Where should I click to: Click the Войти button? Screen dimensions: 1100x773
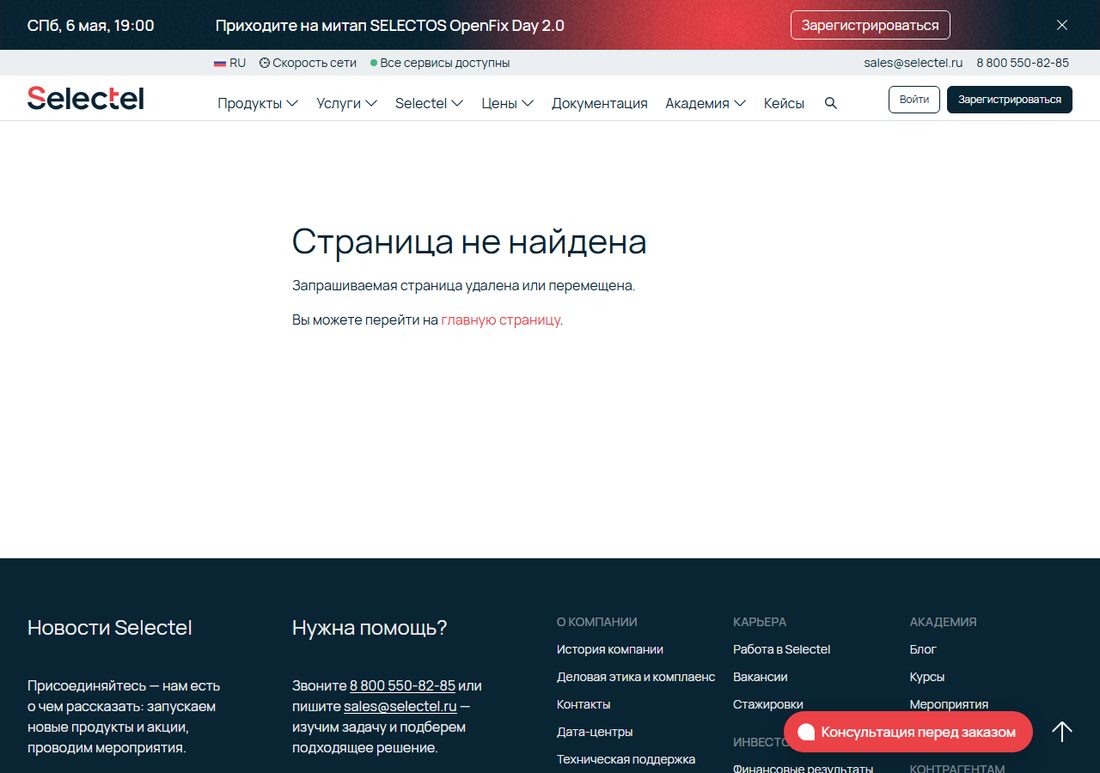(913, 100)
